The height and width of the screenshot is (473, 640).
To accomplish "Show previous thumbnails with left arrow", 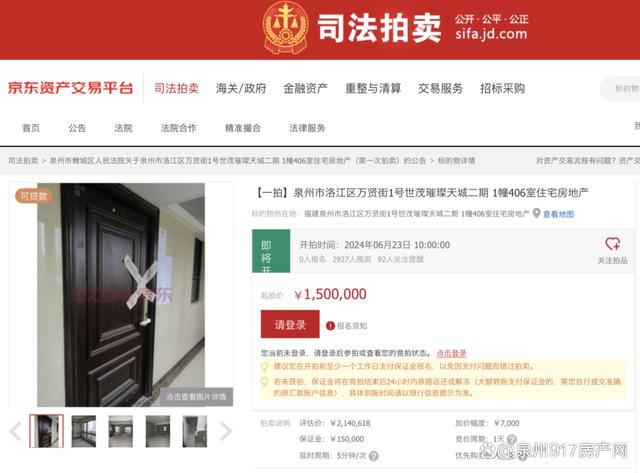I will [x=16, y=431].
